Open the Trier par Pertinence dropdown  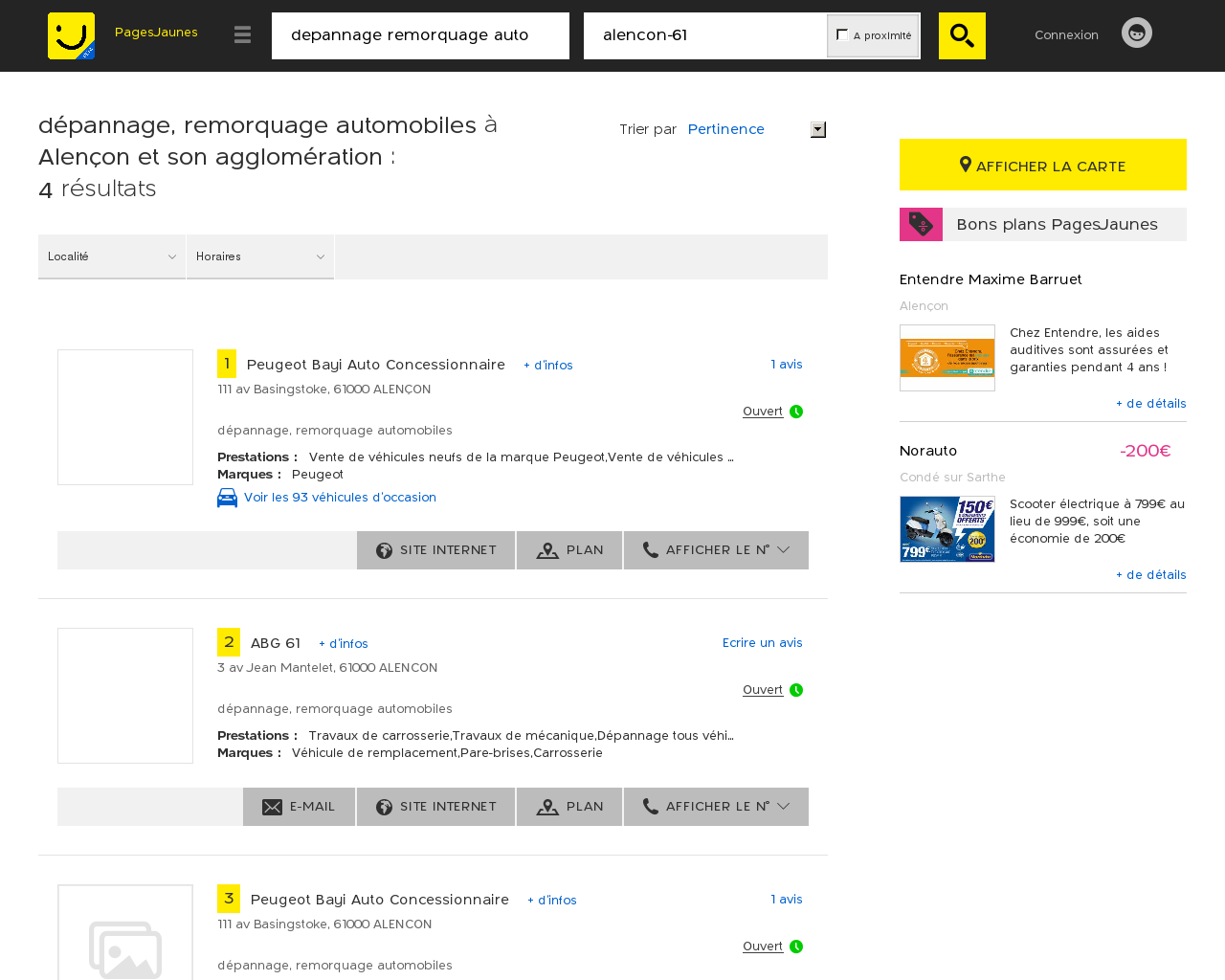point(756,129)
